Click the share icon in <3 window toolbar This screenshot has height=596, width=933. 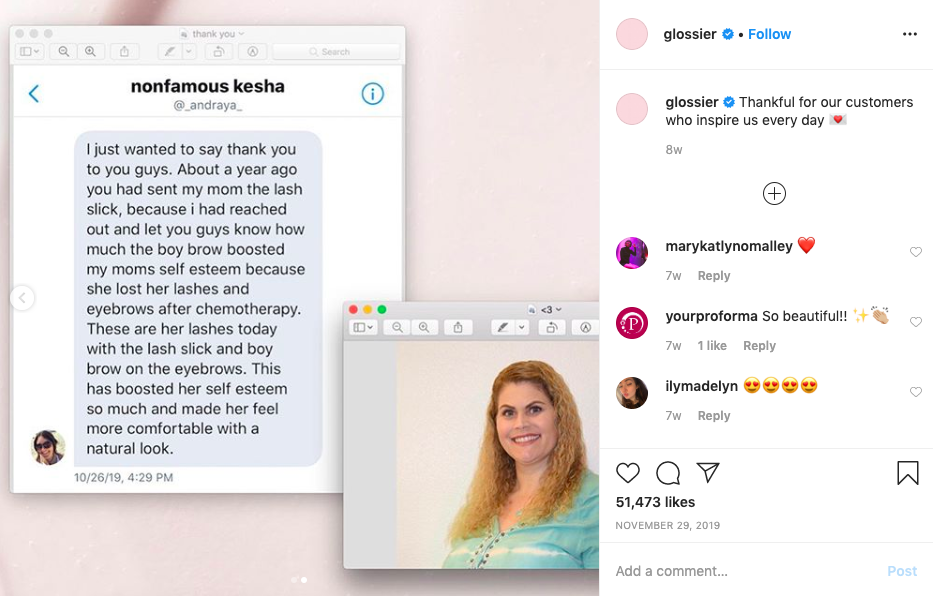(x=458, y=327)
